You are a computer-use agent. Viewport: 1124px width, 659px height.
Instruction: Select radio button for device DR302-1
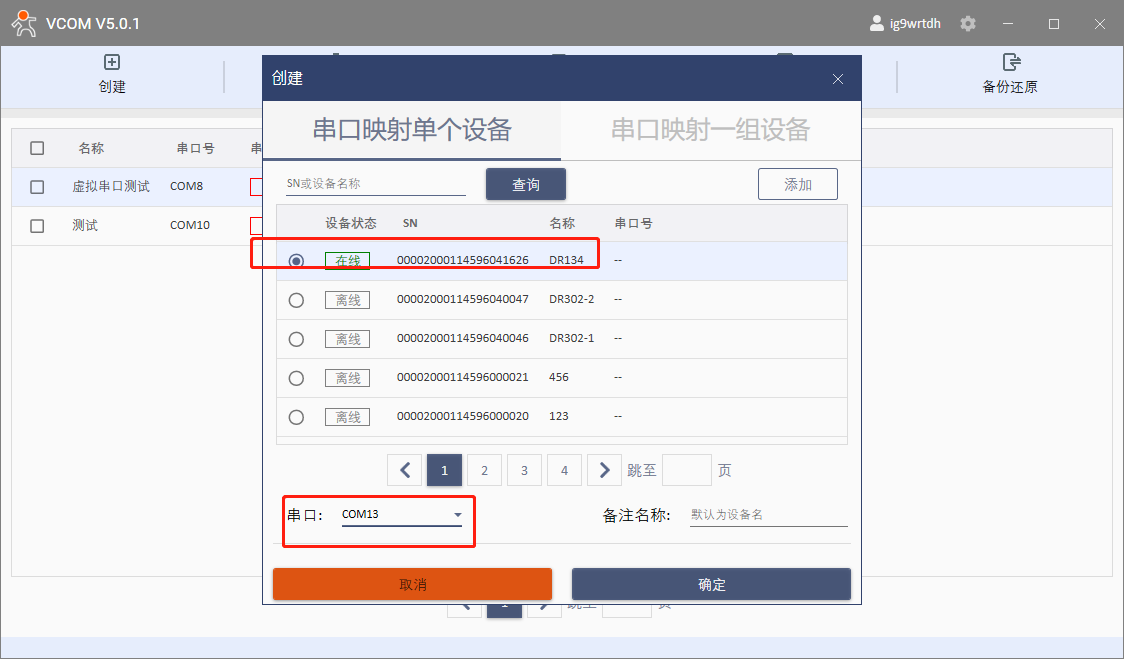296,339
